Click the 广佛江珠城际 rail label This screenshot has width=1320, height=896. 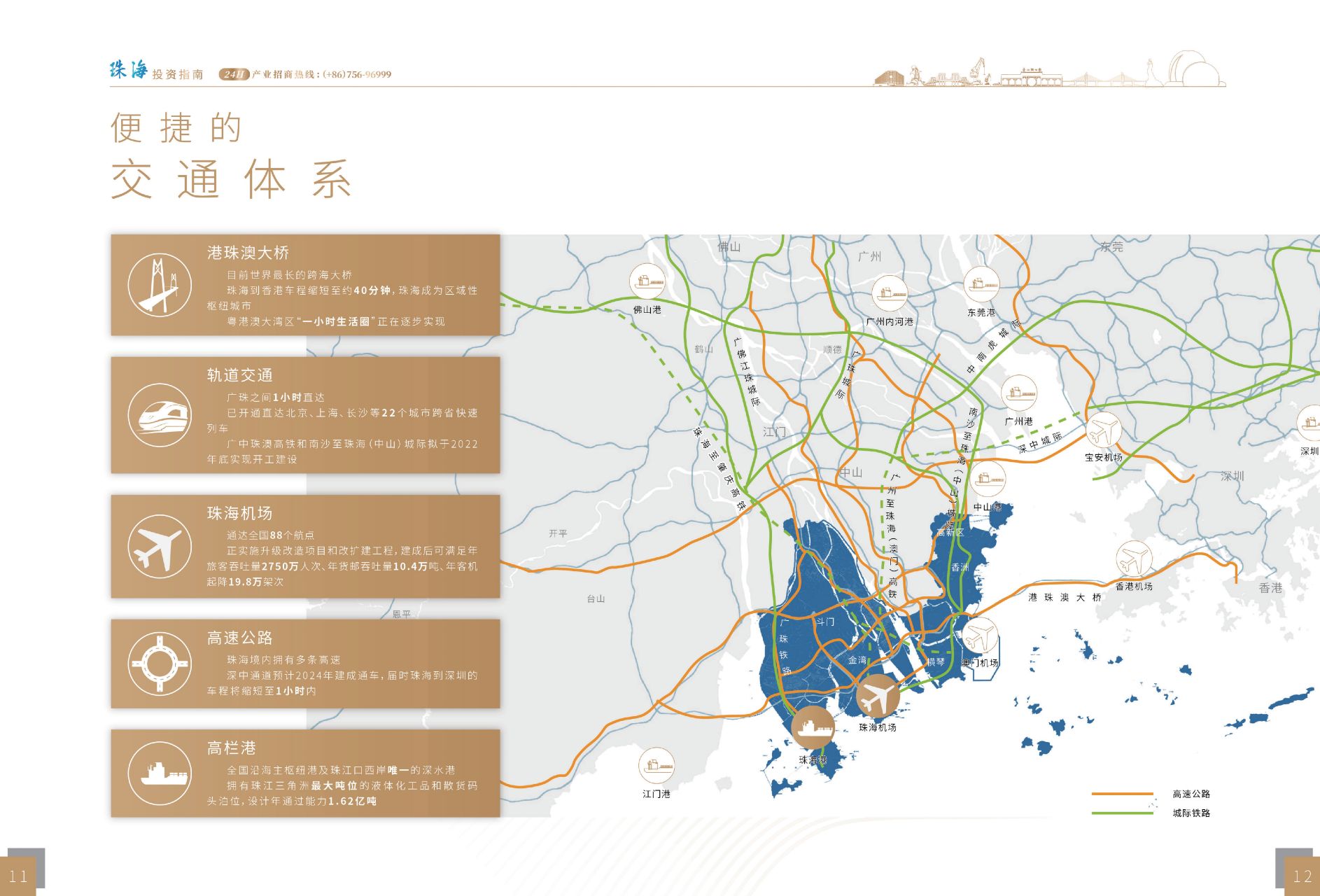tap(747, 372)
